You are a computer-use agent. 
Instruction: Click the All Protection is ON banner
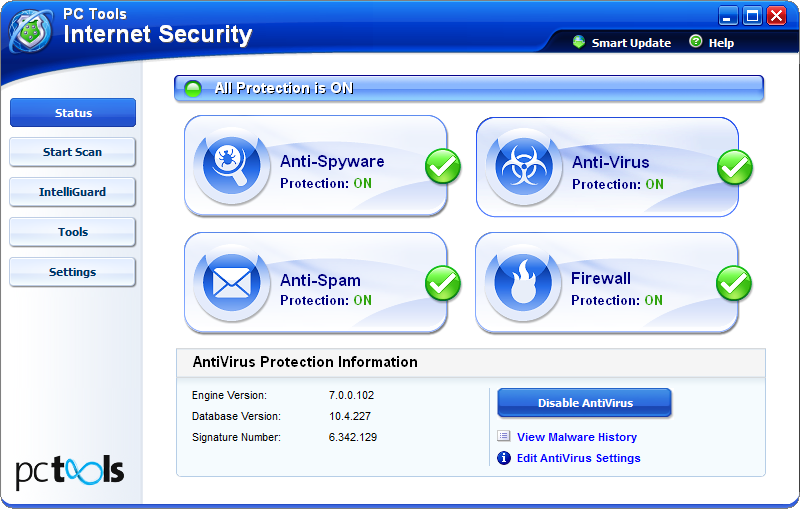pos(468,88)
